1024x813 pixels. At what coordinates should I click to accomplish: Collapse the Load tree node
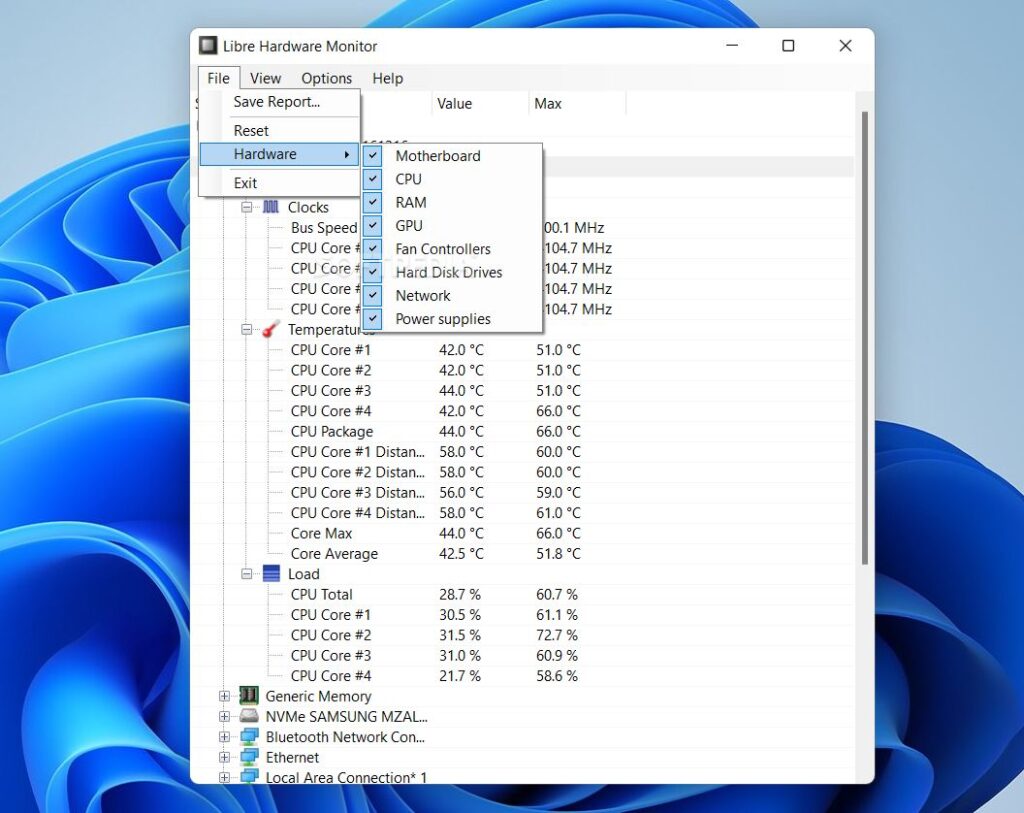click(x=246, y=574)
